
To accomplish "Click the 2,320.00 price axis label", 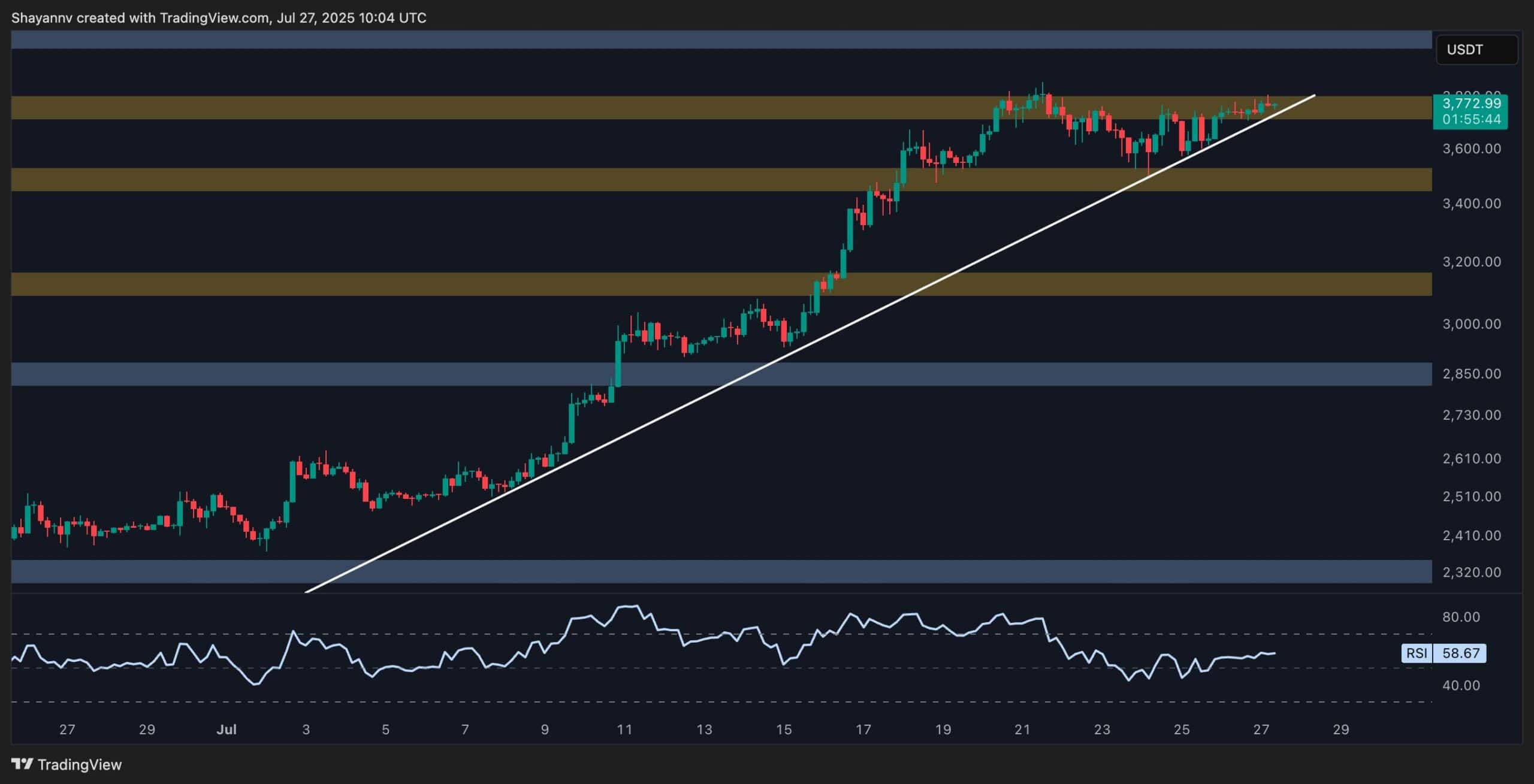I will tap(1471, 573).
